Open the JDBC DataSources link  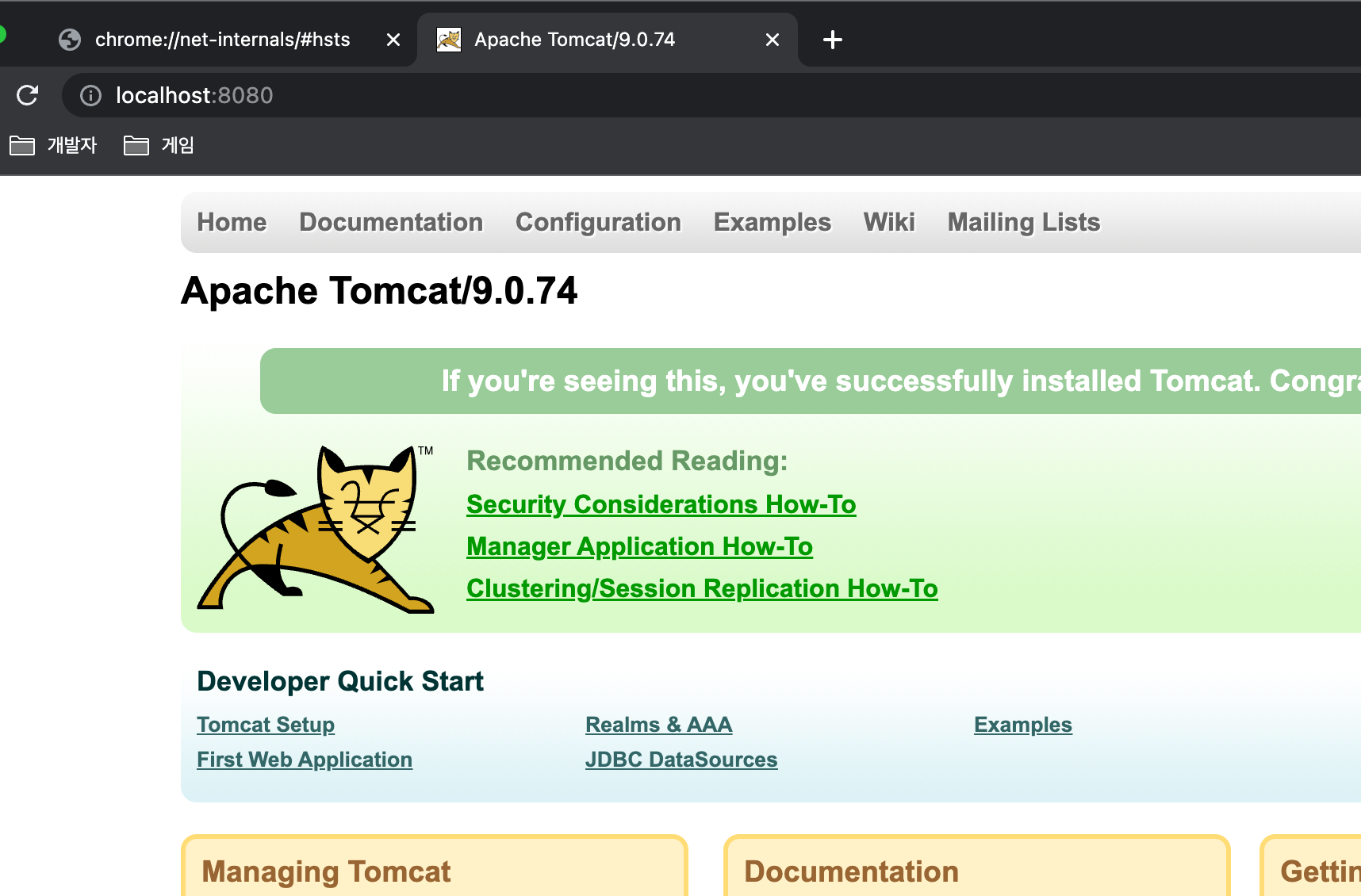[x=681, y=760]
